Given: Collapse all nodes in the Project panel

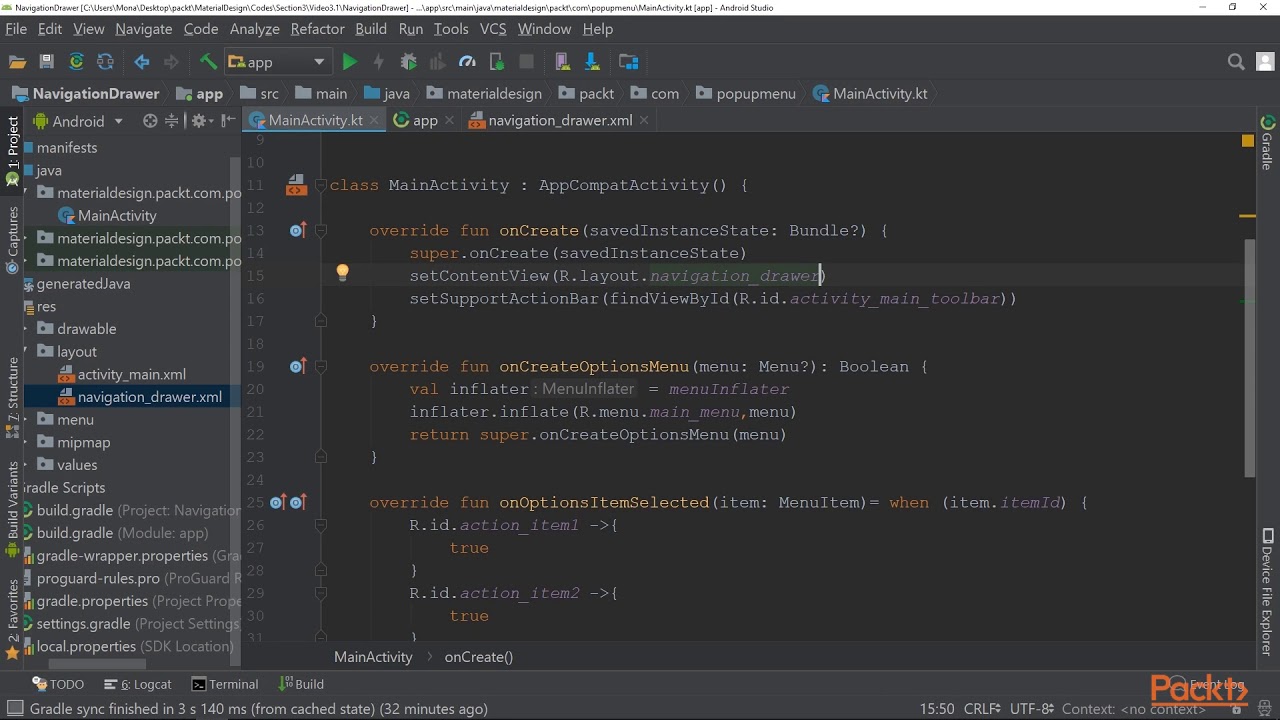Looking at the screenshot, I should [172, 121].
